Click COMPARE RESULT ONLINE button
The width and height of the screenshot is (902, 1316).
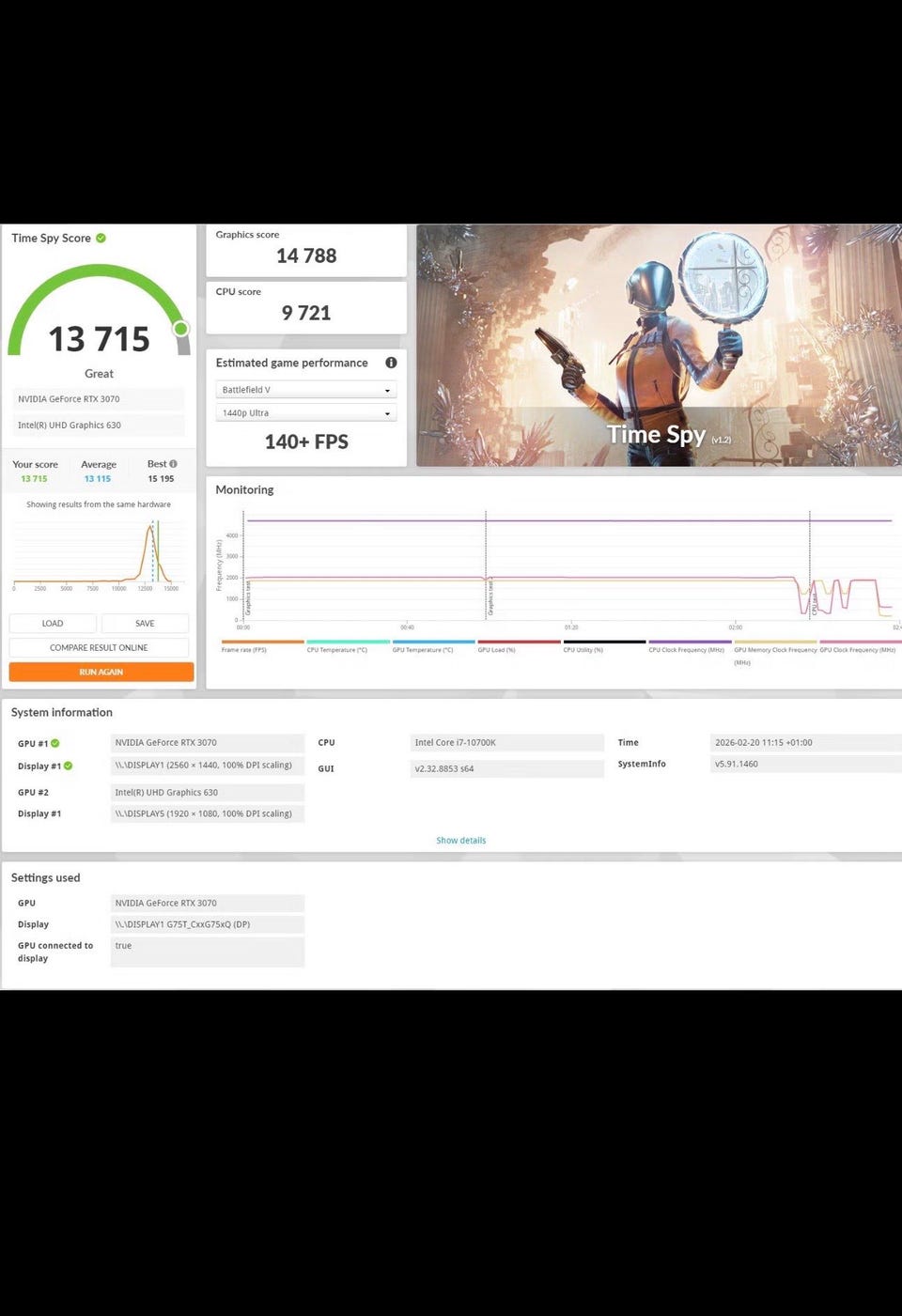(99, 648)
